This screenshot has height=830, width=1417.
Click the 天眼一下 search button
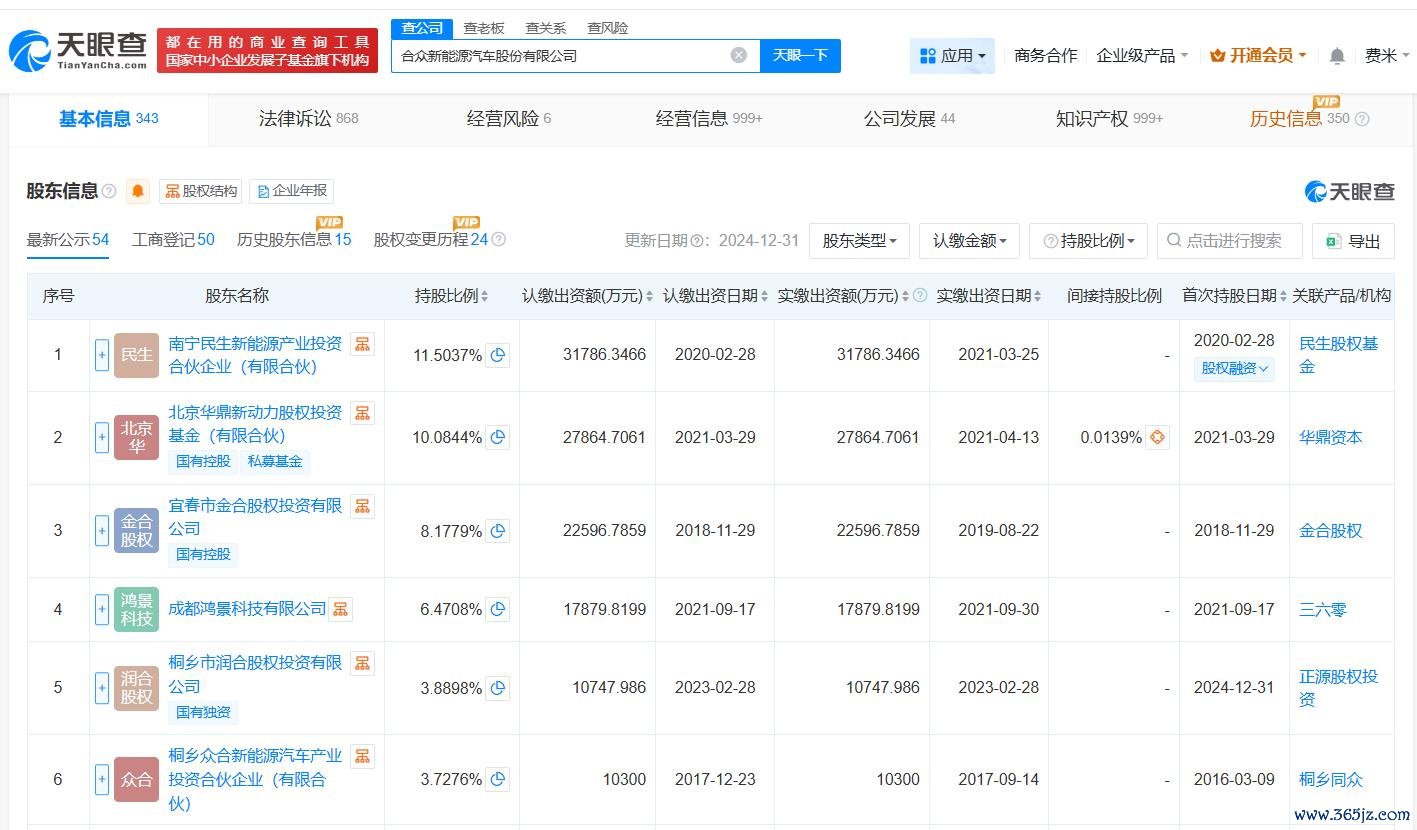[800, 56]
